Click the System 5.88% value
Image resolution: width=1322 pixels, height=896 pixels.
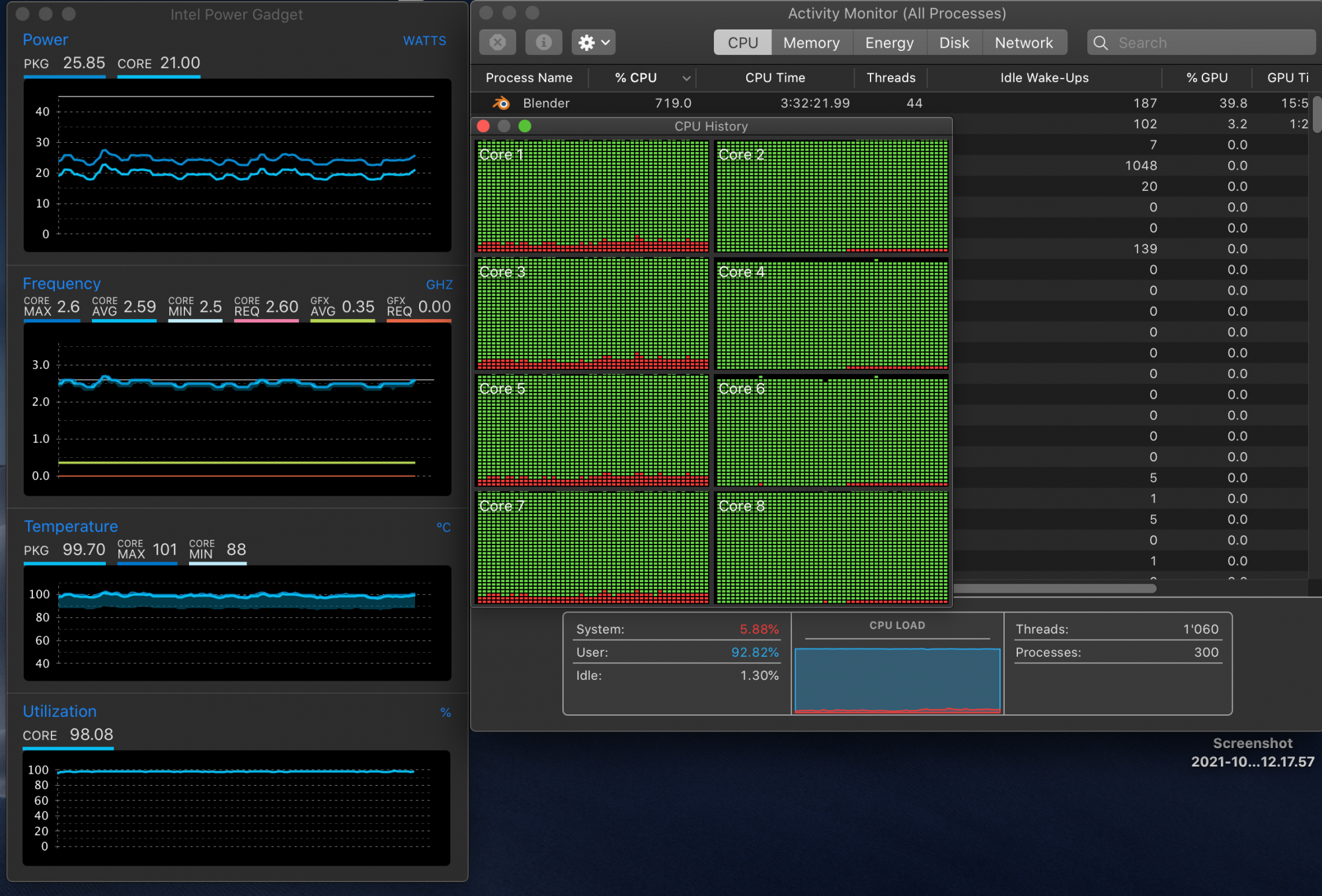point(759,630)
